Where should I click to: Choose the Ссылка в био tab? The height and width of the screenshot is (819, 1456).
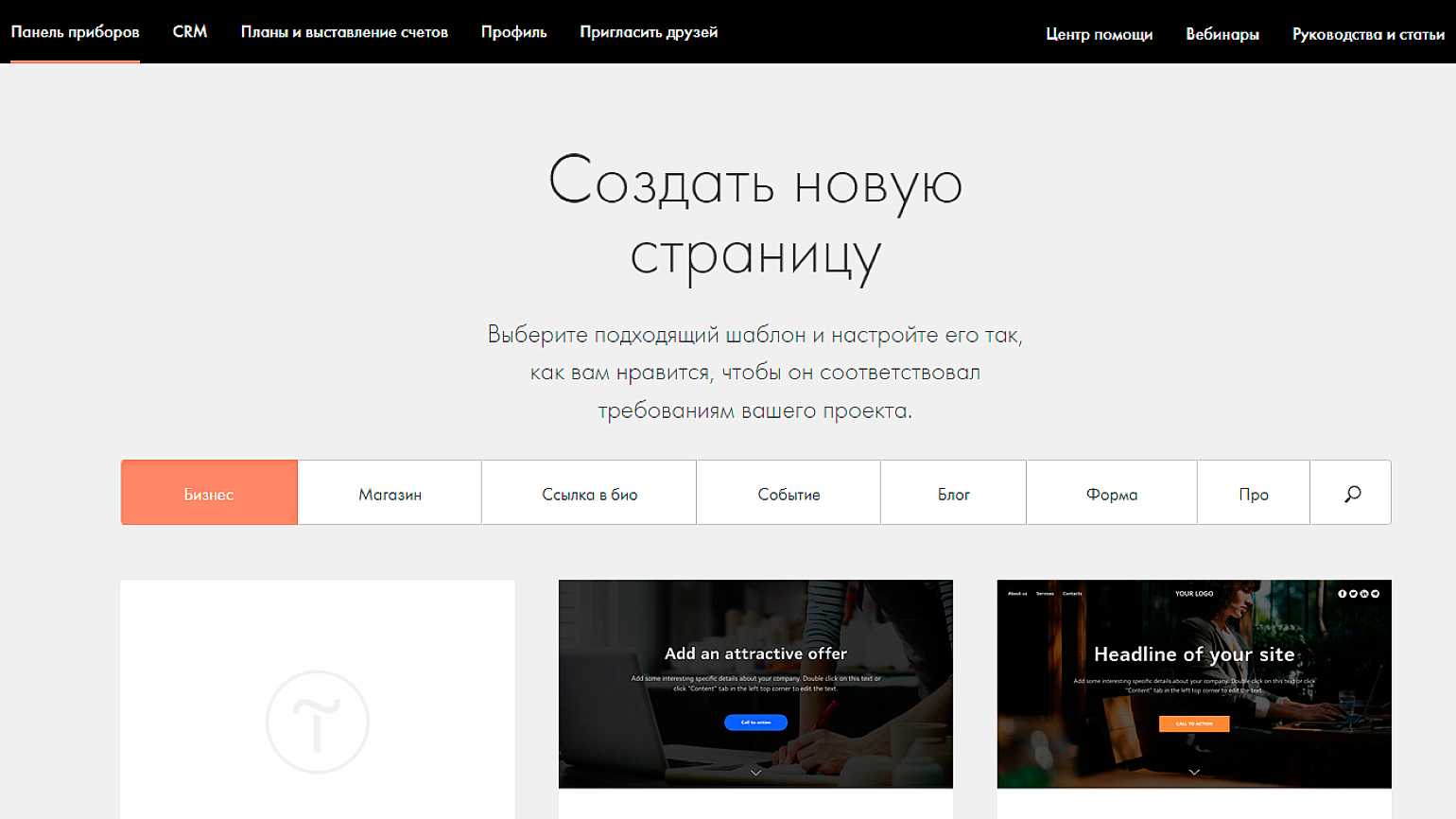click(589, 494)
